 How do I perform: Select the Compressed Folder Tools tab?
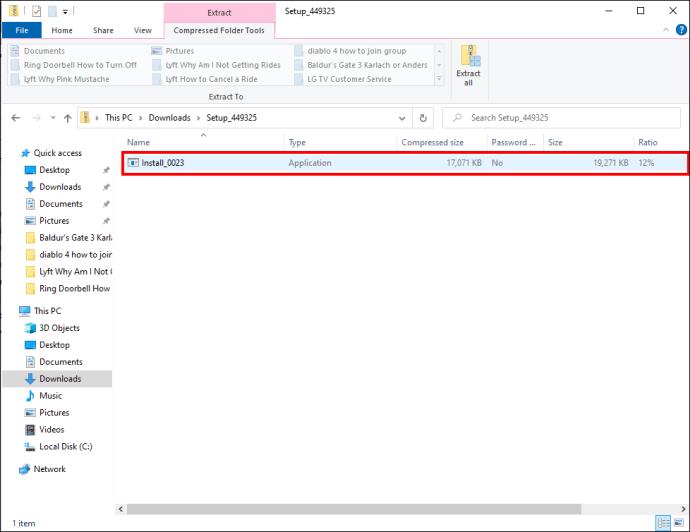click(219, 30)
